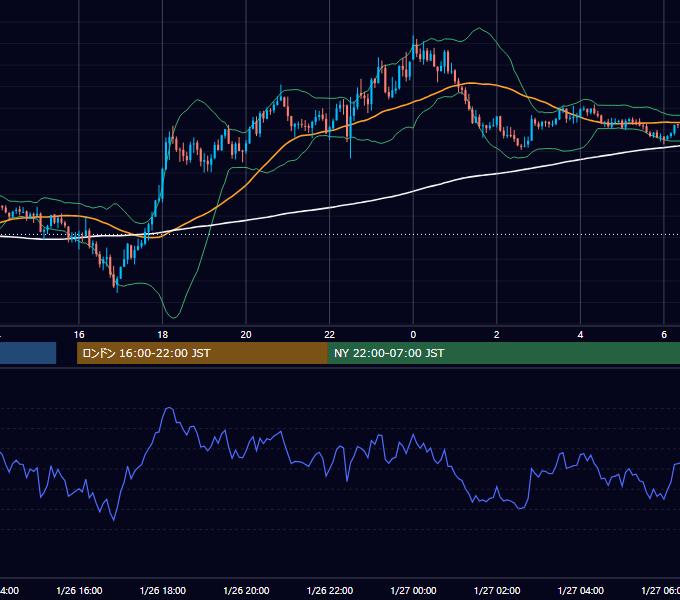Click the 0 hour label on price chart axis
This screenshot has width=680, height=600.
(x=413, y=335)
